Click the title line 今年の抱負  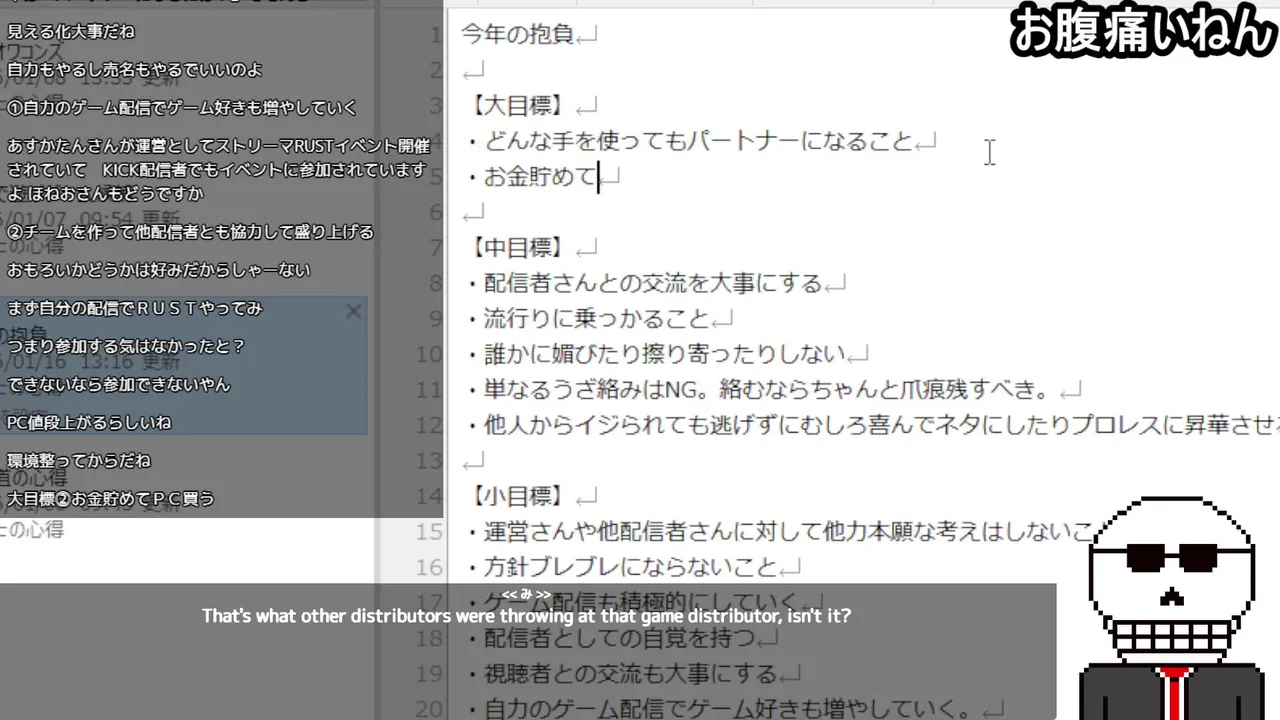coord(518,34)
